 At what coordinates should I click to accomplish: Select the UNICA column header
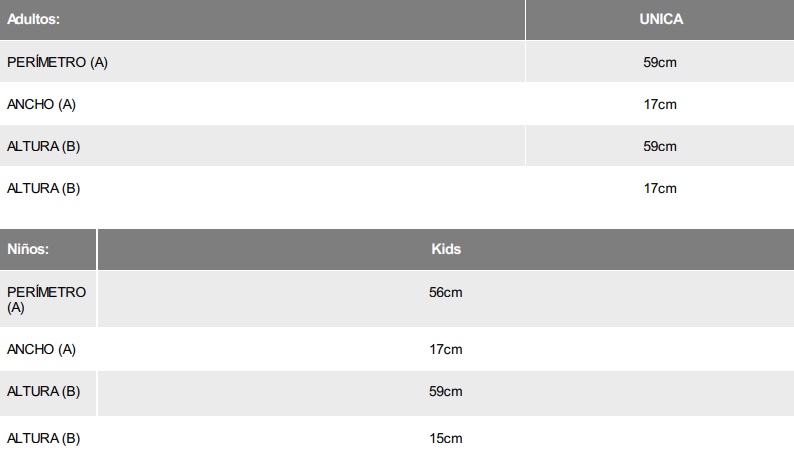[660, 19]
